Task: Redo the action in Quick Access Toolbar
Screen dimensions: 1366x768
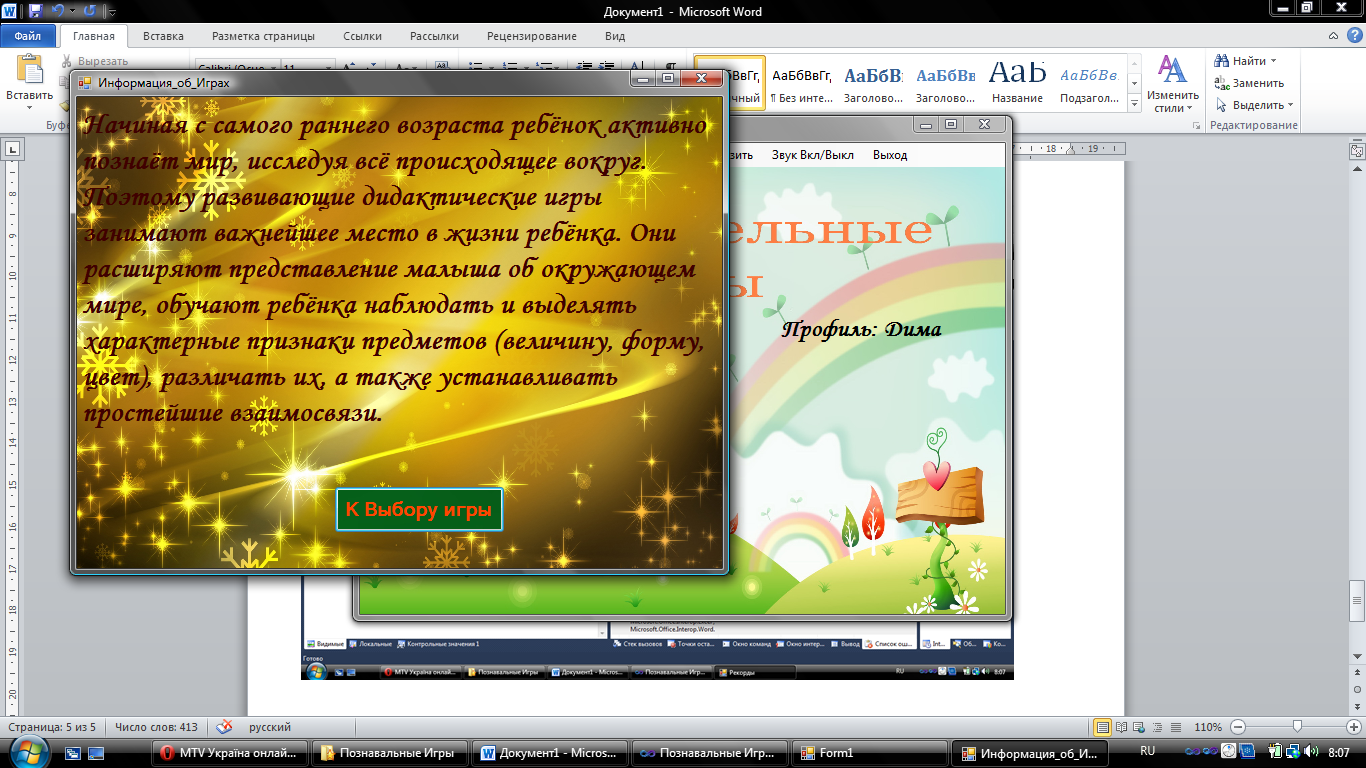Action: click(90, 11)
